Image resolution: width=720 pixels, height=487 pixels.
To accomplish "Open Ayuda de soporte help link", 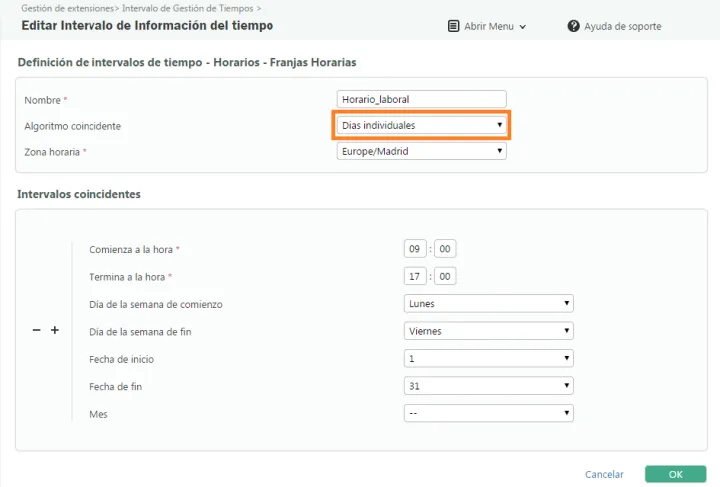I will click(x=622, y=26).
